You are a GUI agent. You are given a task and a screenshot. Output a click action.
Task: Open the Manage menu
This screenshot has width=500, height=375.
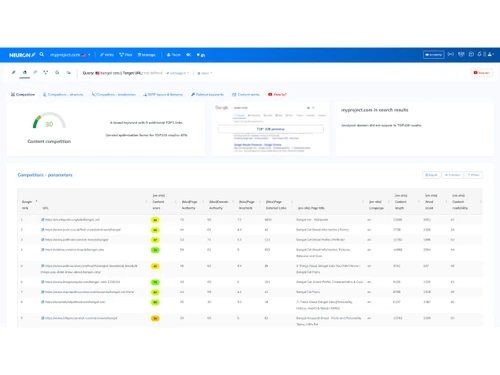coord(147,55)
